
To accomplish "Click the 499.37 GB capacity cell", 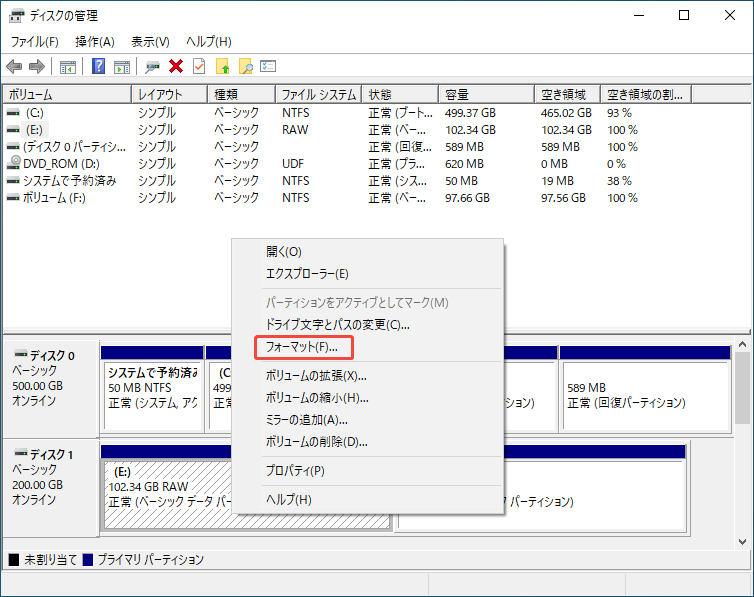I will (x=470, y=113).
